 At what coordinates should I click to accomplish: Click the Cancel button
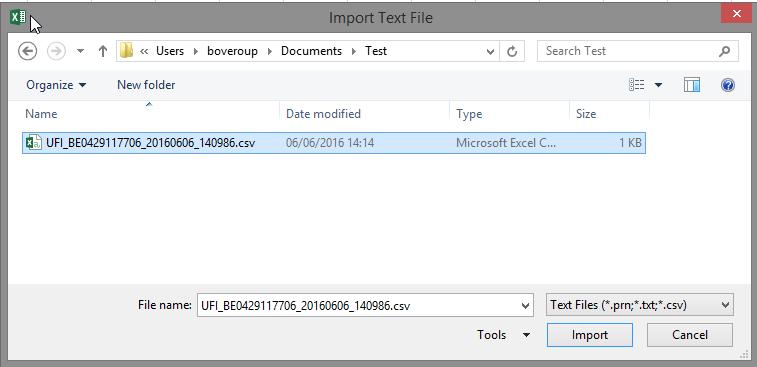[689, 335]
